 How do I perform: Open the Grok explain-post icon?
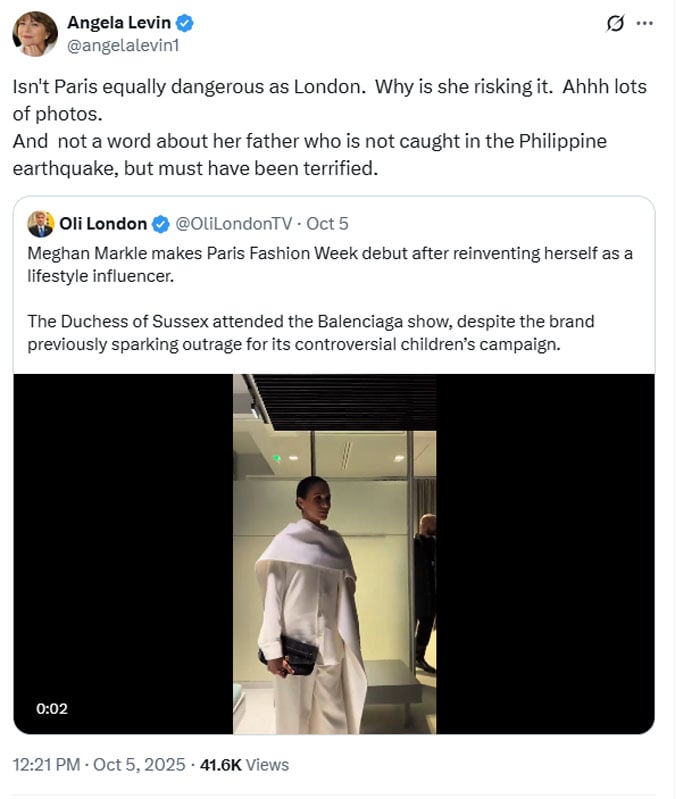click(616, 23)
